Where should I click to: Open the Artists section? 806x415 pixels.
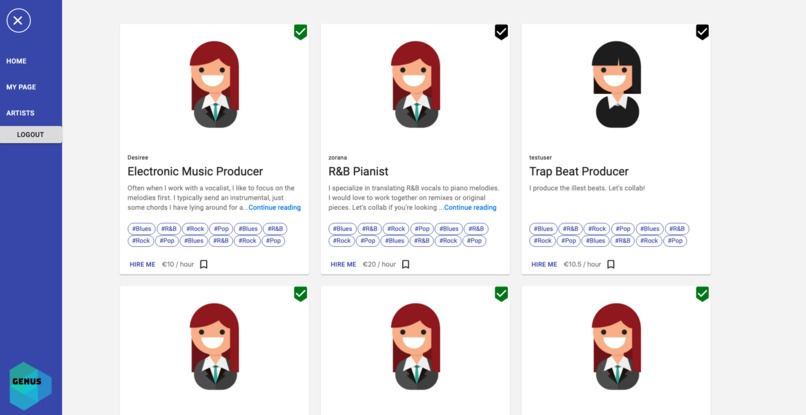click(x=20, y=113)
